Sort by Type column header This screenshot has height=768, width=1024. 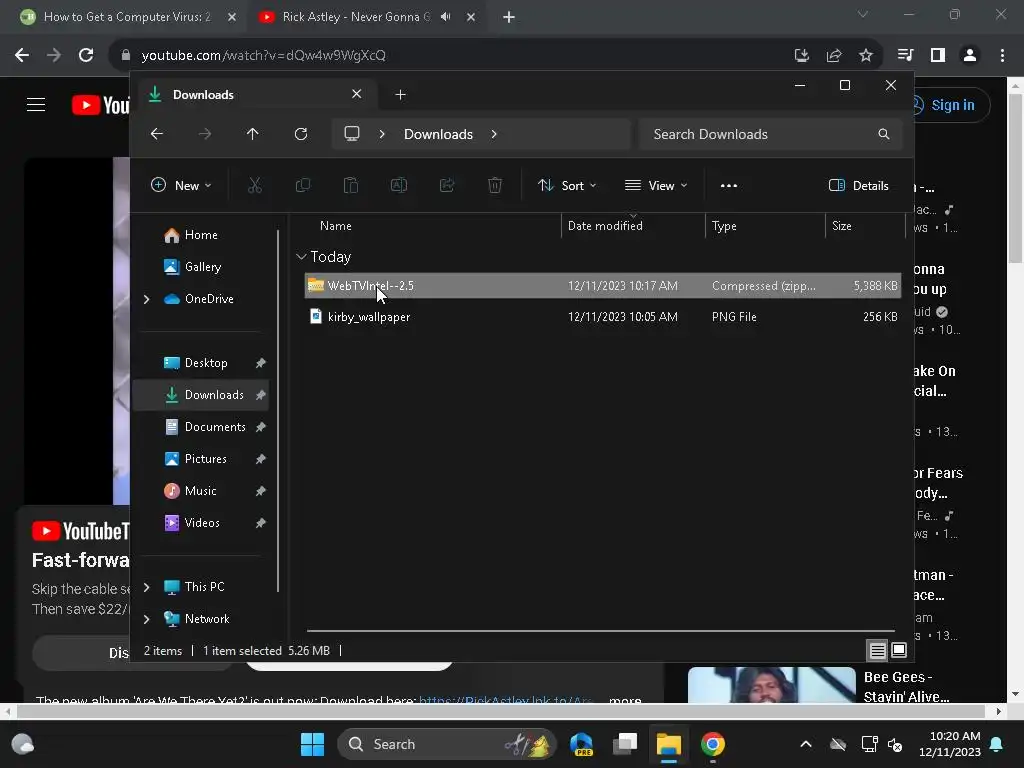(724, 226)
